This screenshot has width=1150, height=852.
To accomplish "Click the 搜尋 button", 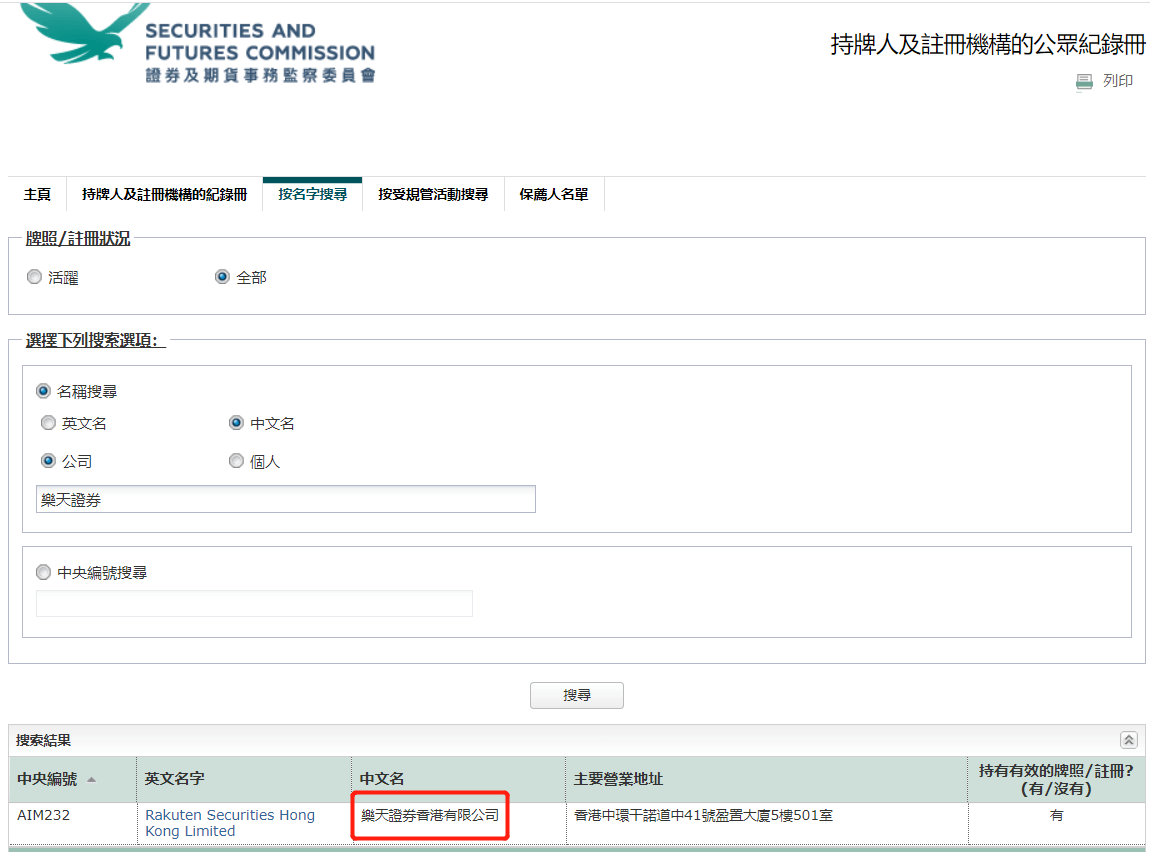I will pyautogui.click(x=577, y=695).
